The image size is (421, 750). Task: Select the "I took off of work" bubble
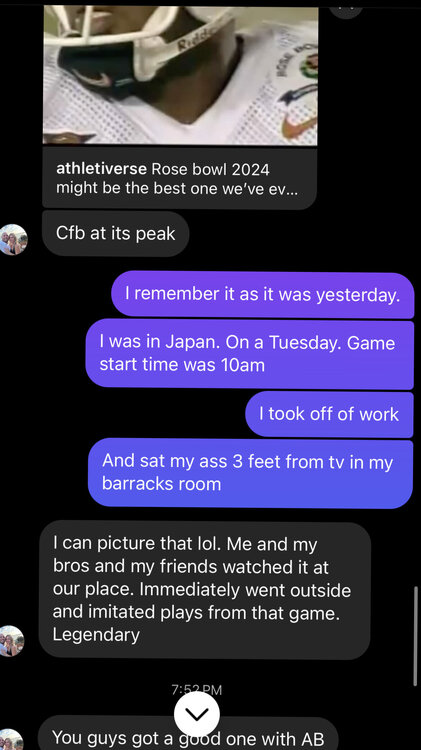(329, 414)
